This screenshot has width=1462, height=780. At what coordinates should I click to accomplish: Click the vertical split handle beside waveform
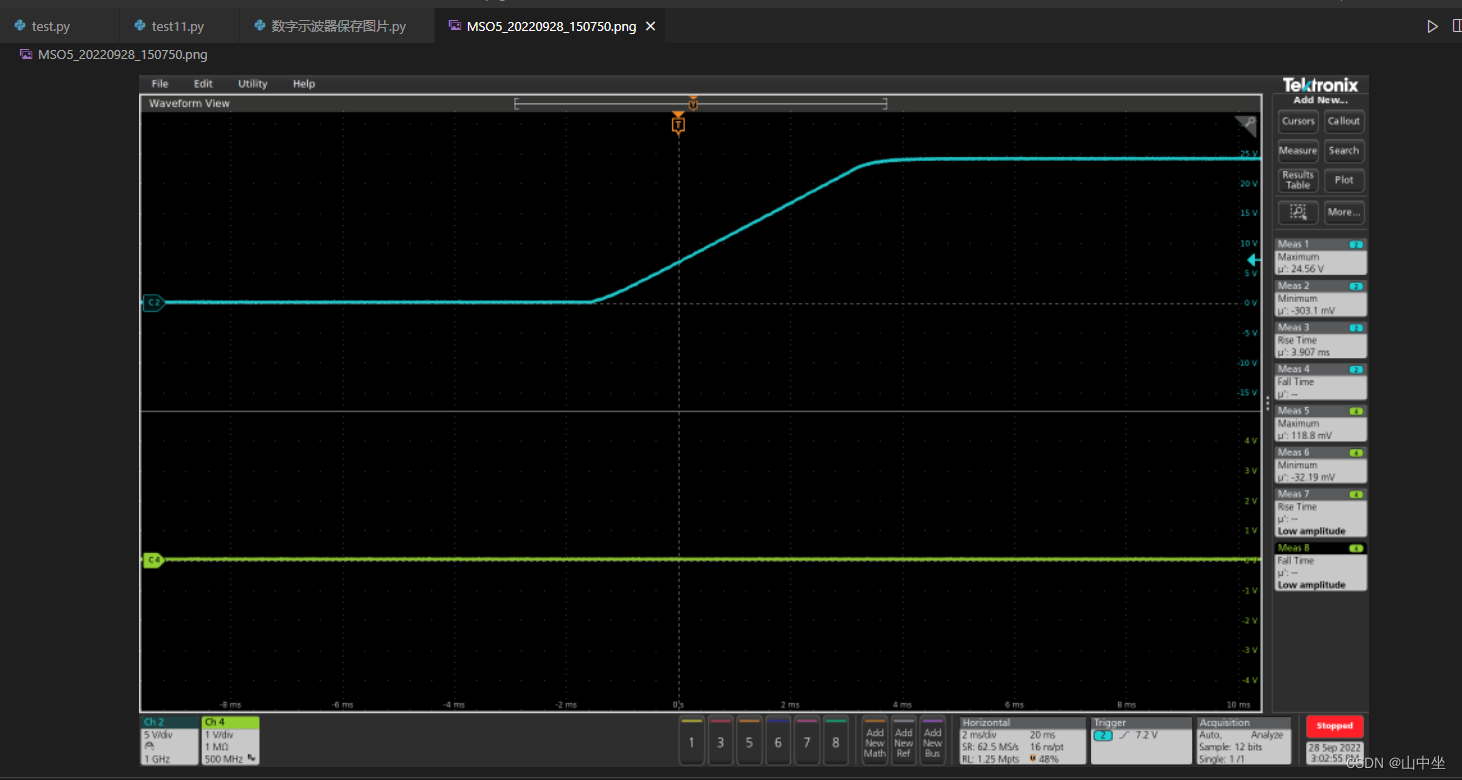click(x=1267, y=404)
